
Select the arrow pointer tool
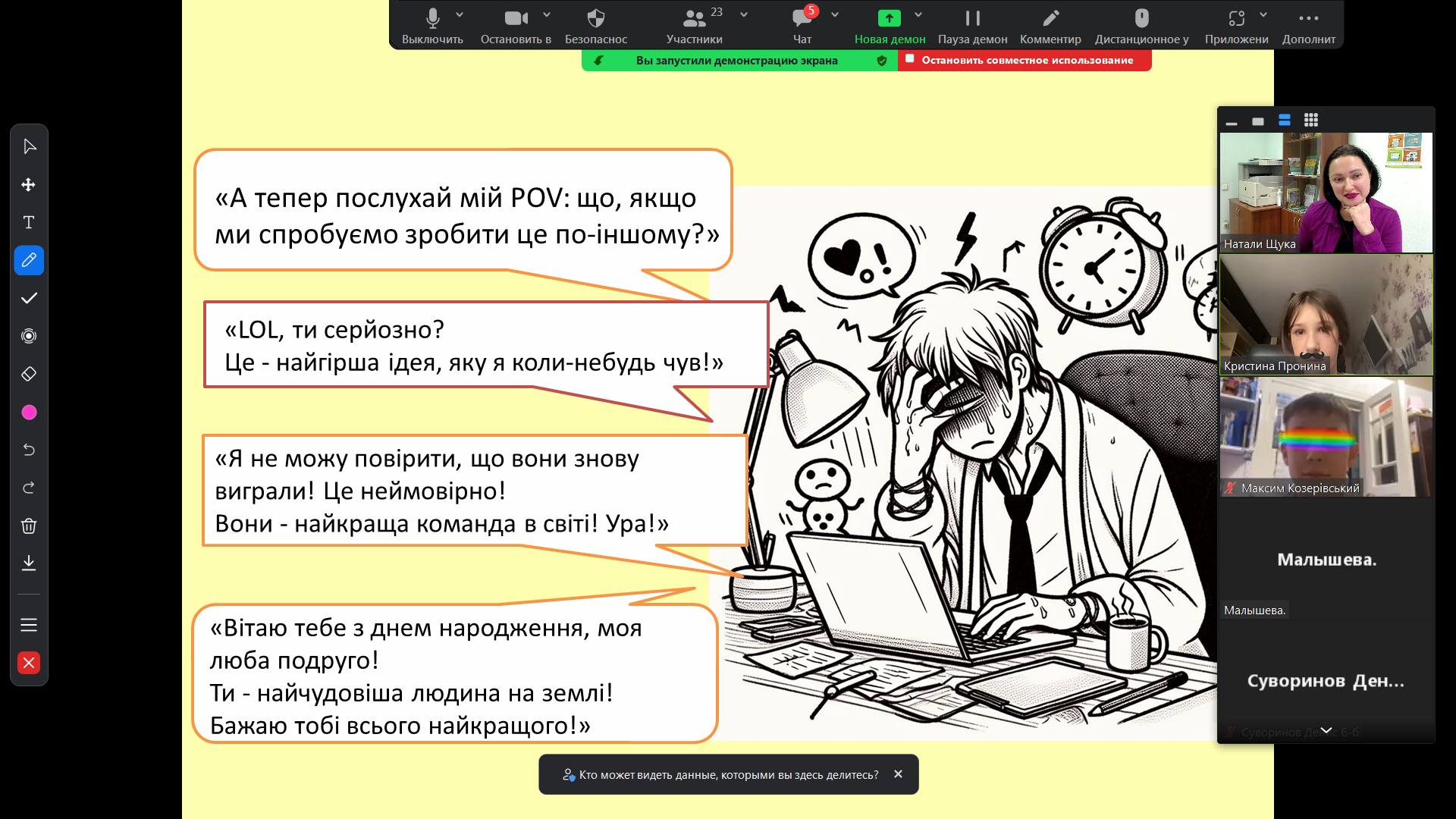29,146
